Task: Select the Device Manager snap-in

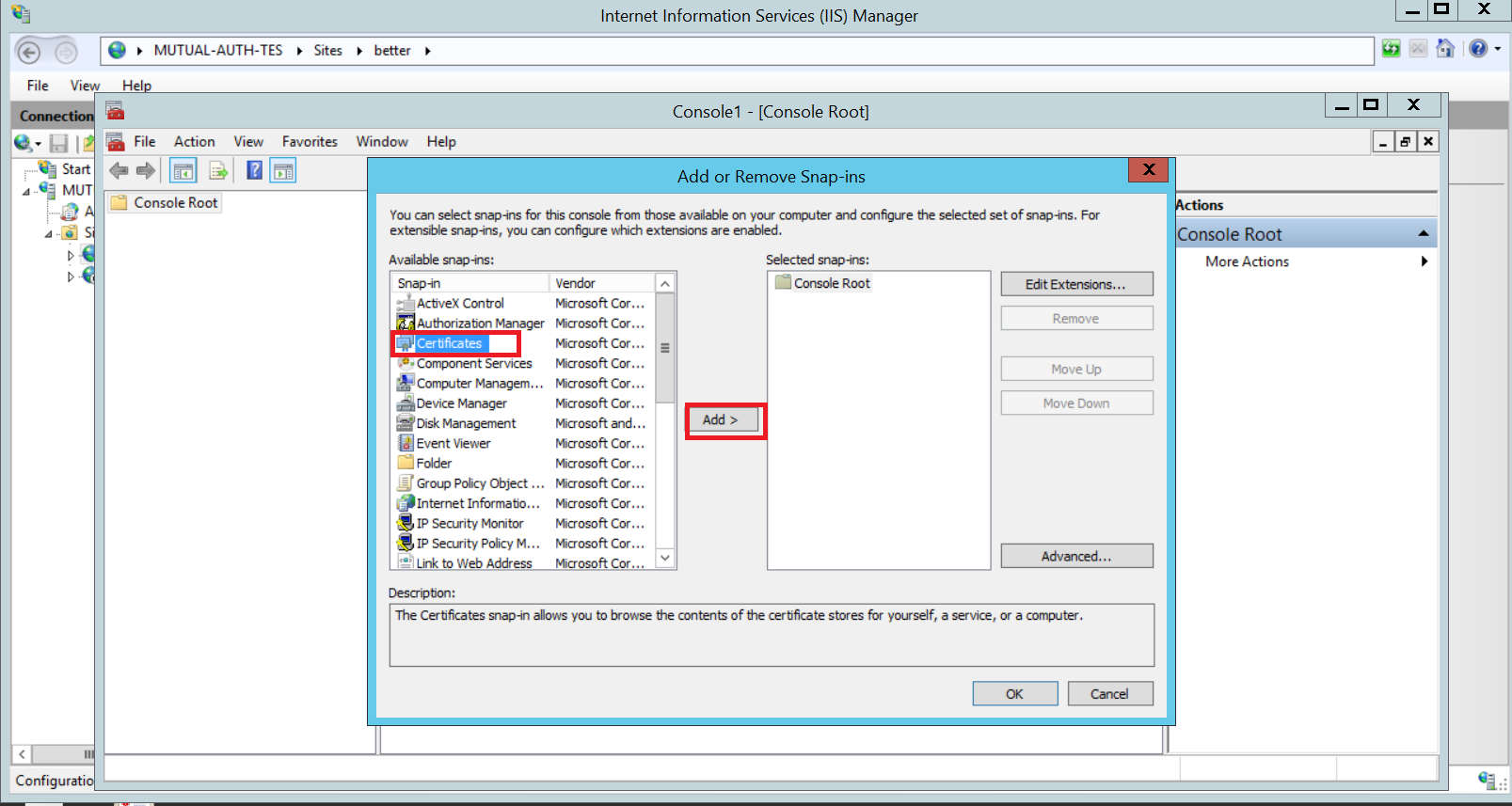Action: pyautogui.click(x=461, y=403)
